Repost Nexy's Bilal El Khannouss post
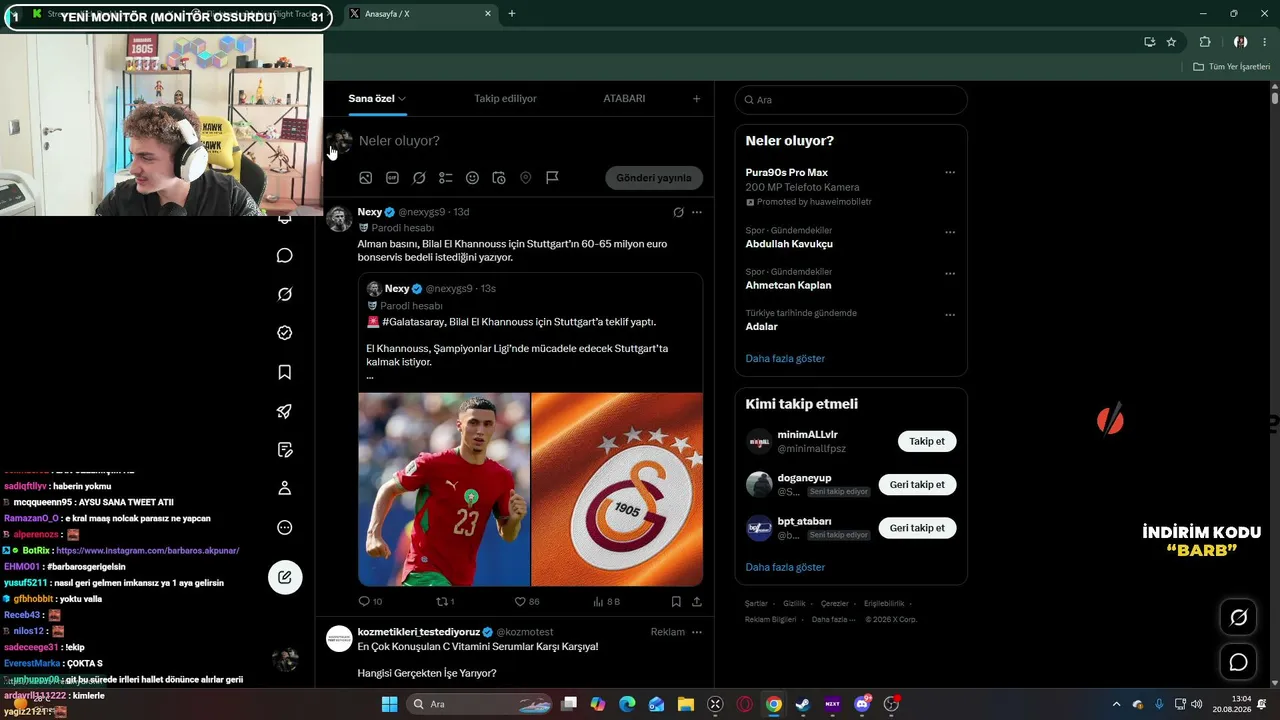The width and height of the screenshot is (1280, 720). (446, 601)
